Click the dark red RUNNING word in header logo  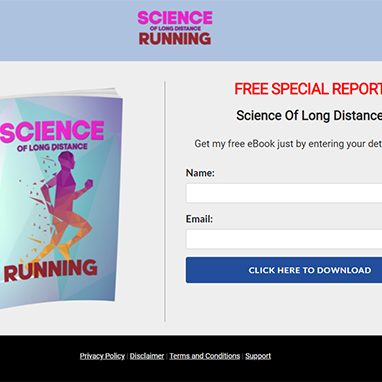pos(175,38)
